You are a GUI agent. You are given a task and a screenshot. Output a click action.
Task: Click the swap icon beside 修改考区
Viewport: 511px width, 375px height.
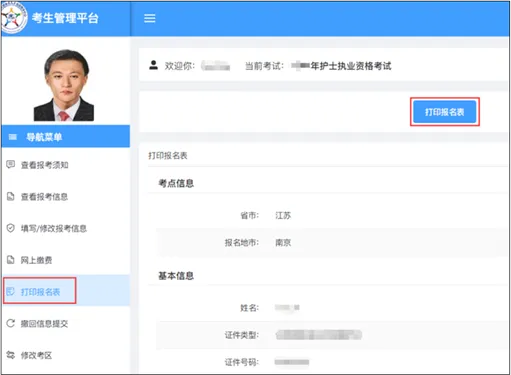point(11,355)
